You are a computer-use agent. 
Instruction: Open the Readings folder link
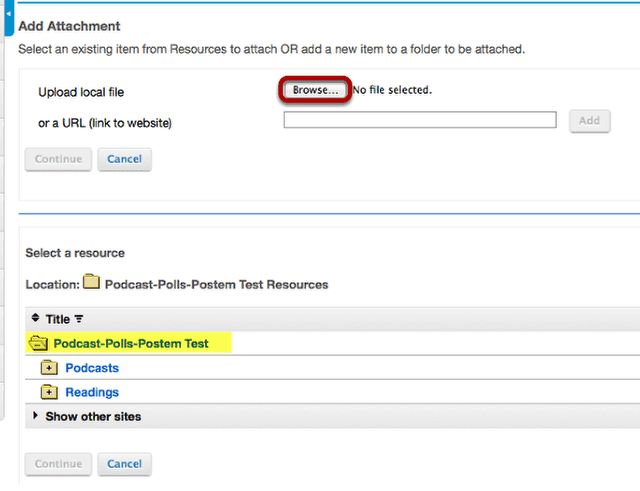92,392
